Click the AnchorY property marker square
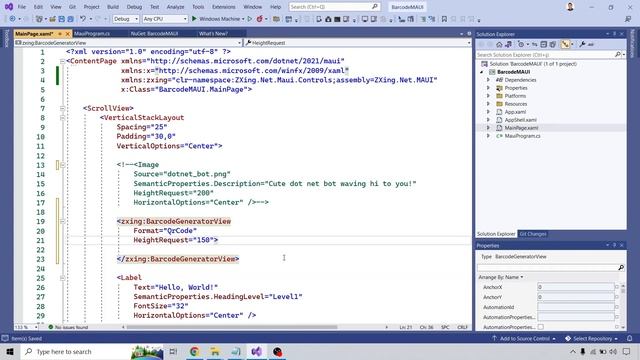 (x=617, y=297)
